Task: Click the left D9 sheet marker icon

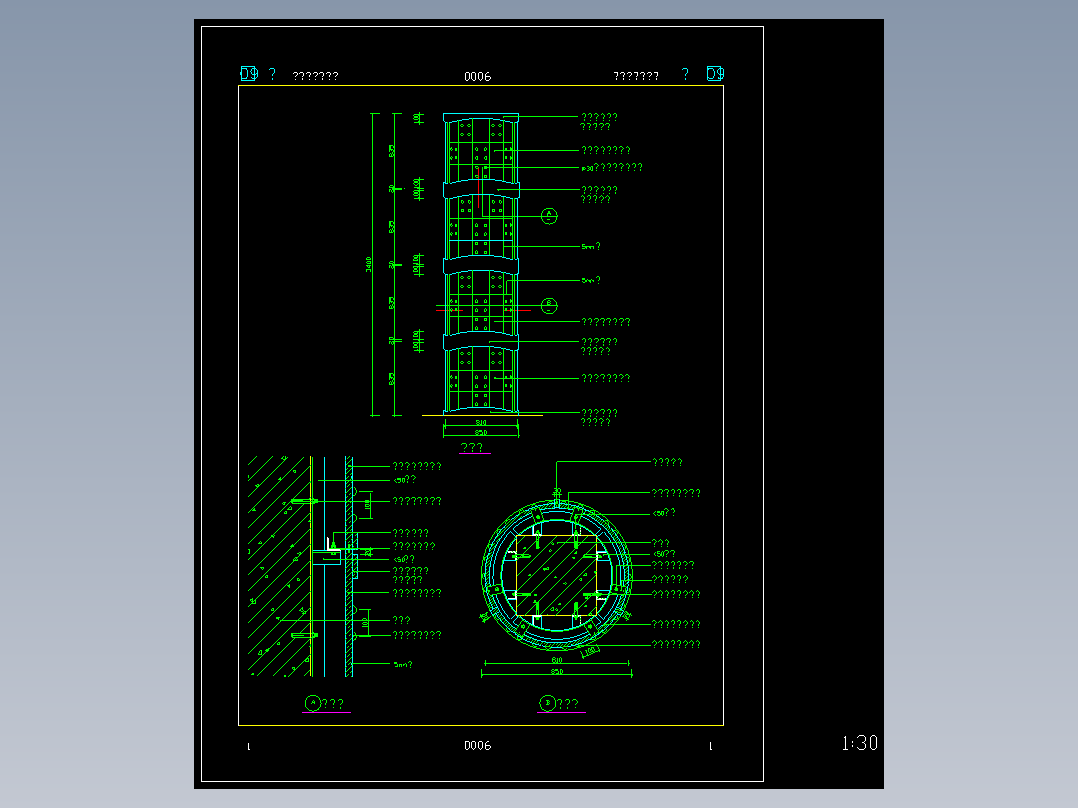Action: coord(249,74)
